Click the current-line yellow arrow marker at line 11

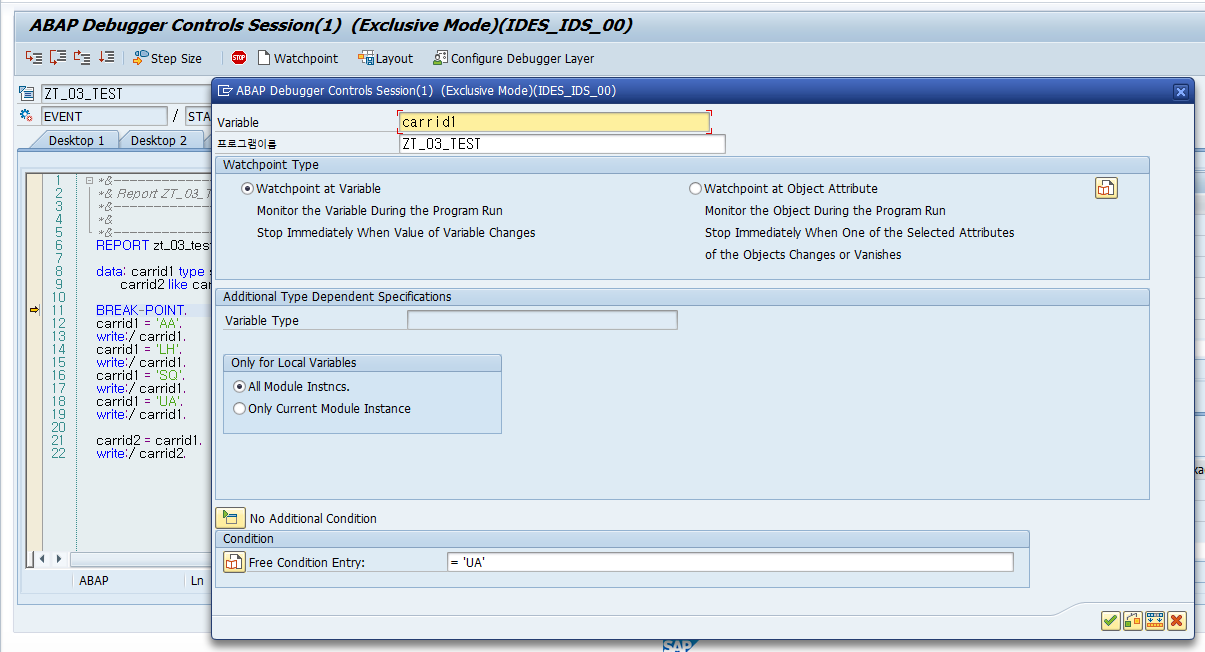tap(35, 310)
